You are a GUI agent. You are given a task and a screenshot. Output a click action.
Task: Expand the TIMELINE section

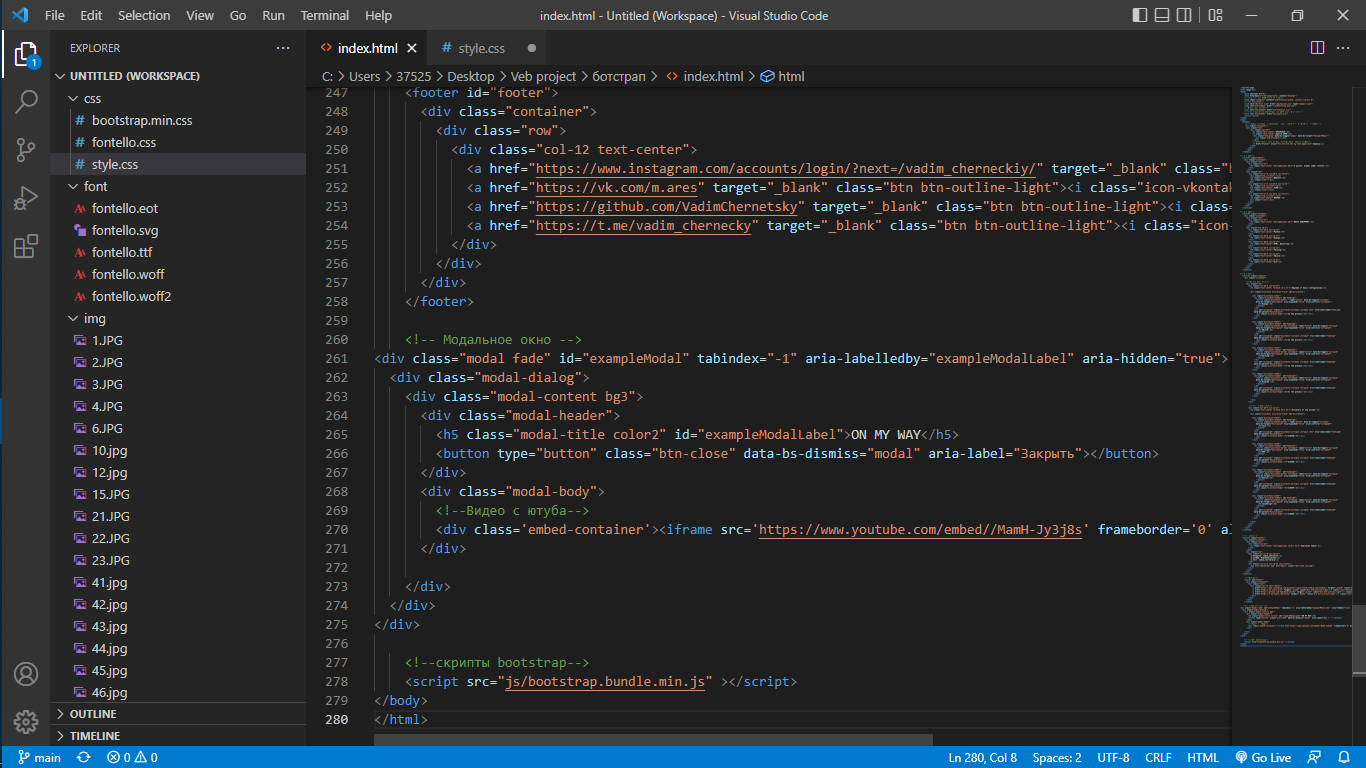tap(95, 736)
